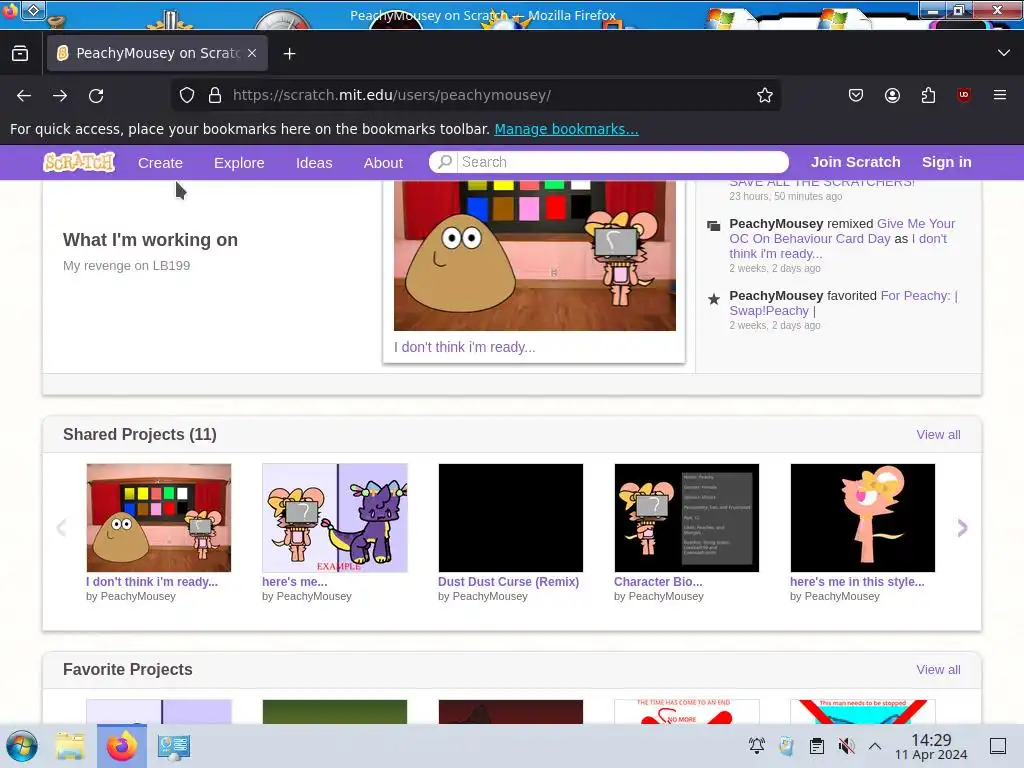The image size is (1024, 768).
Task: Expand the list all tabs chevron
Action: click(x=1004, y=53)
